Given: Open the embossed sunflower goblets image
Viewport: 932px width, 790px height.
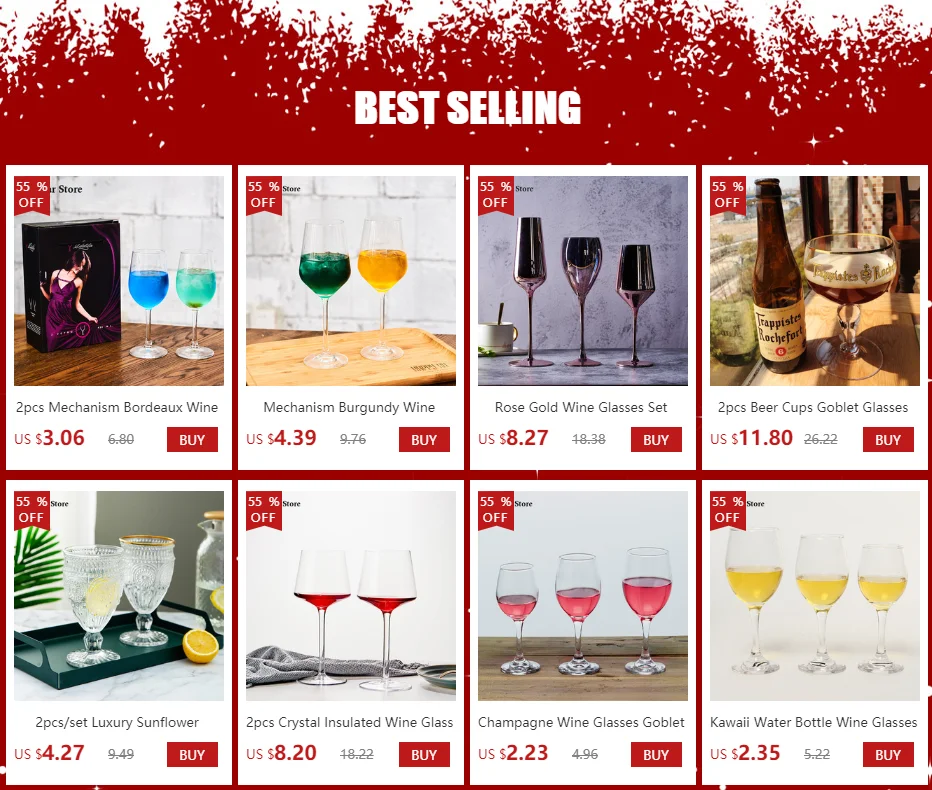Looking at the screenshot, I should tap(119, 596).
